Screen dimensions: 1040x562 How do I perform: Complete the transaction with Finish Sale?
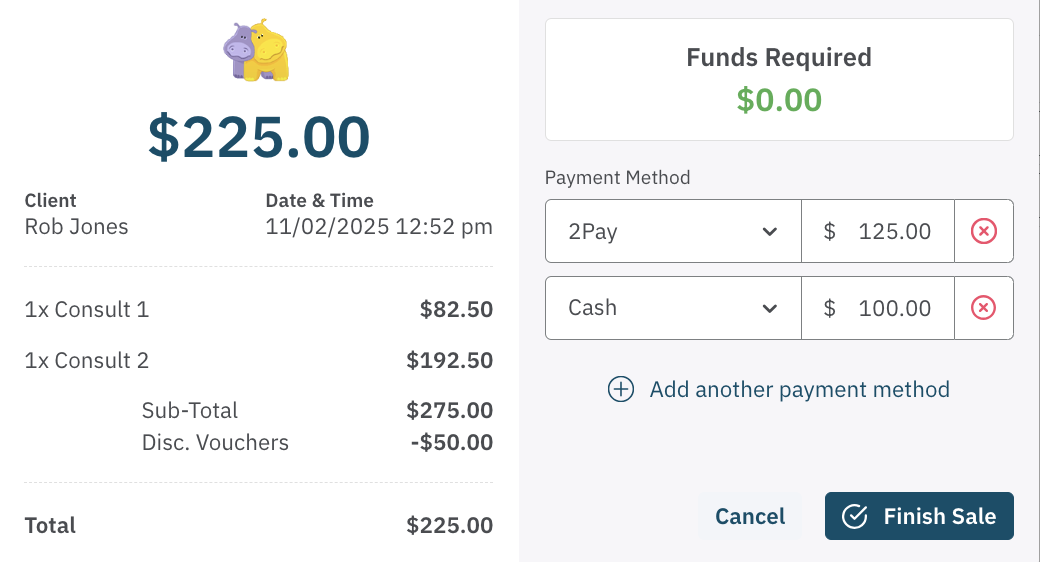(919, 516)
